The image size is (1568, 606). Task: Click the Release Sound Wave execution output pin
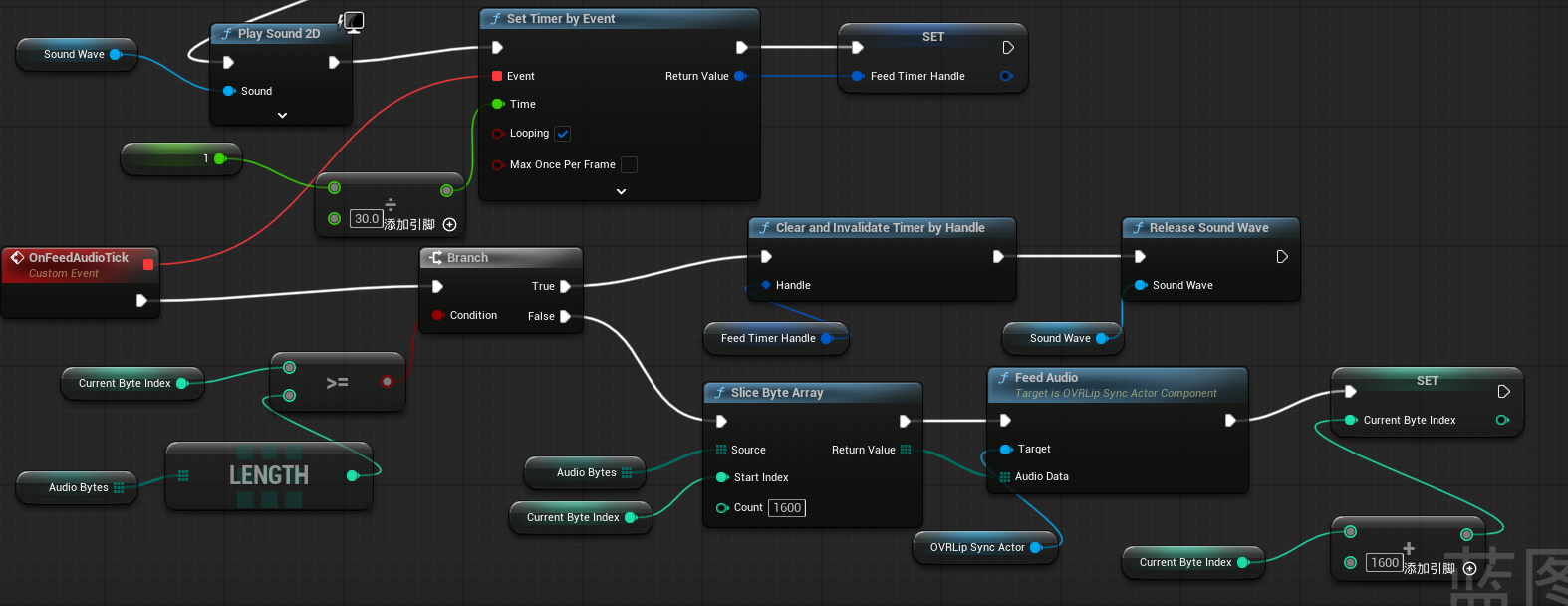pyautogui.click(x=1282, y=256)
